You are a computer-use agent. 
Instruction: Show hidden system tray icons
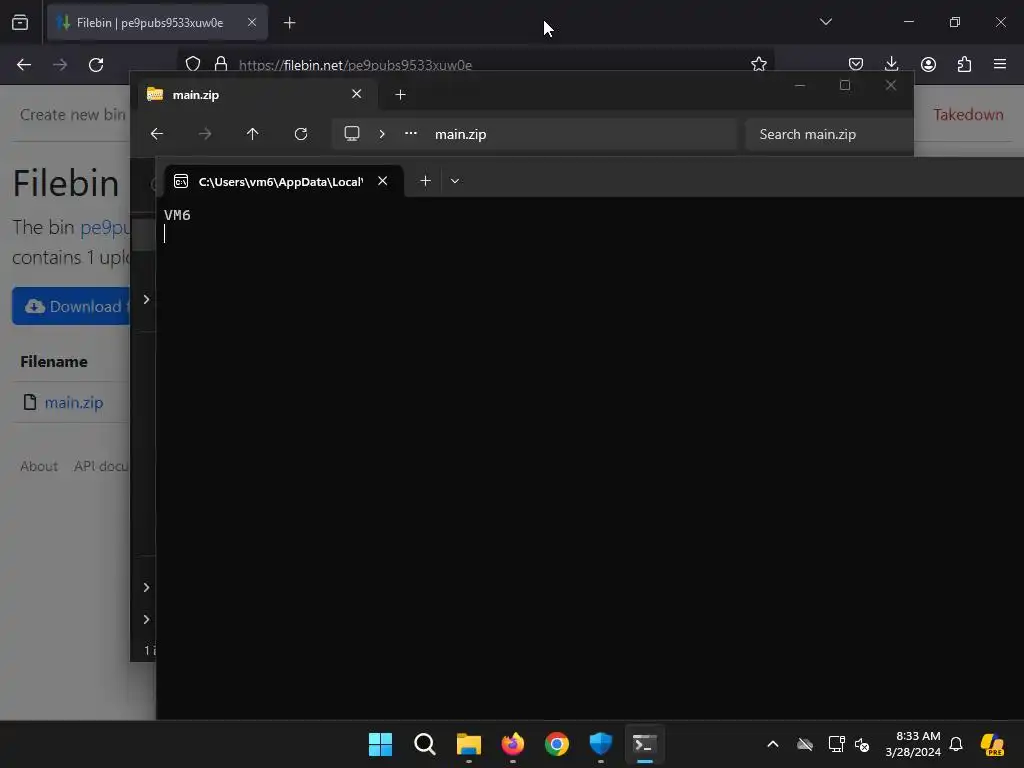click(773, 744)
